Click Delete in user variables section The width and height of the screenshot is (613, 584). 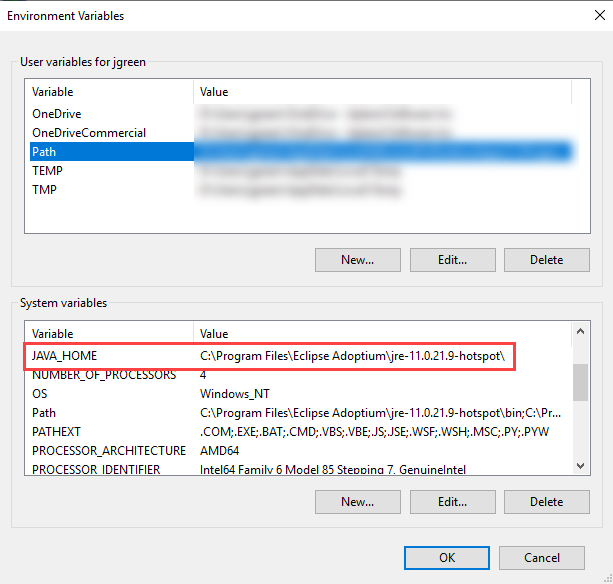(x=546, y=260)
